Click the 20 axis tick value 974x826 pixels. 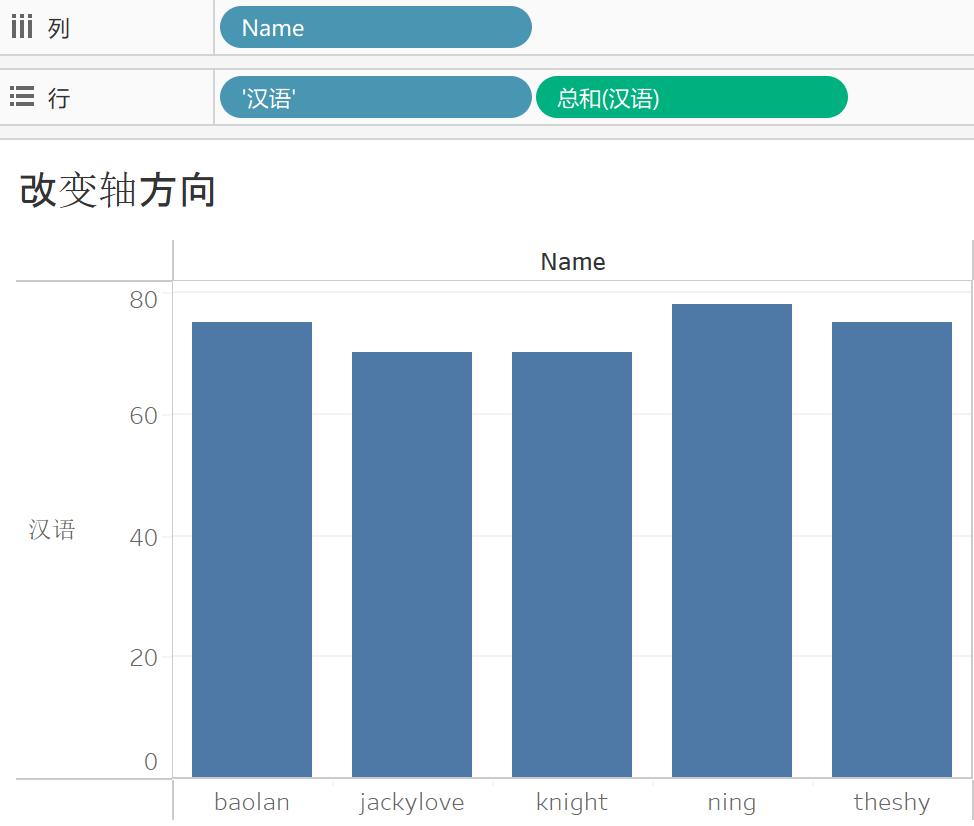[x=143, y=658]
